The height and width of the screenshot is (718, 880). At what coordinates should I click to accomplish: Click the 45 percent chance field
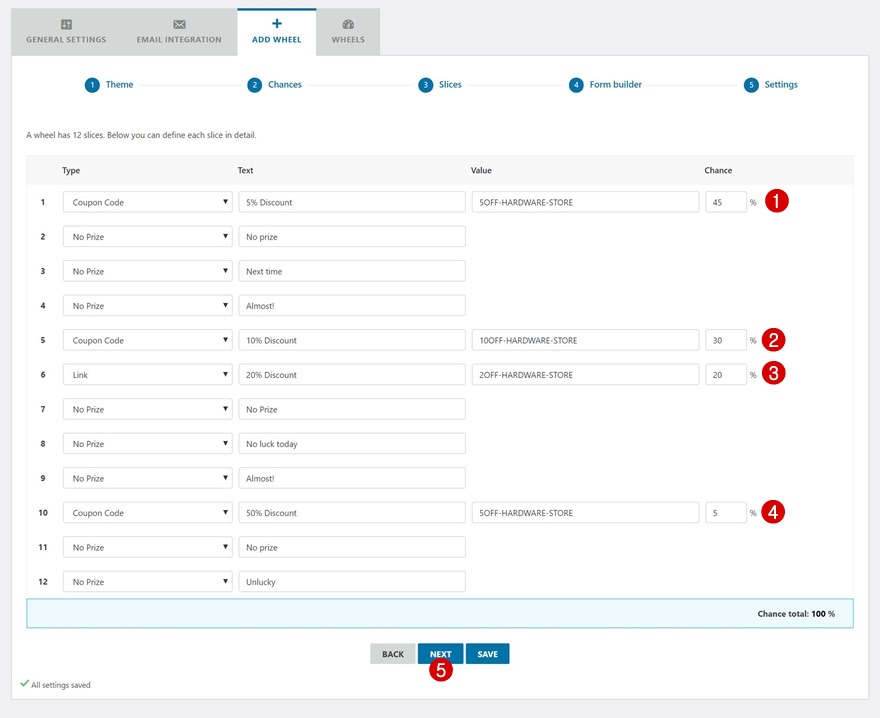725,203
